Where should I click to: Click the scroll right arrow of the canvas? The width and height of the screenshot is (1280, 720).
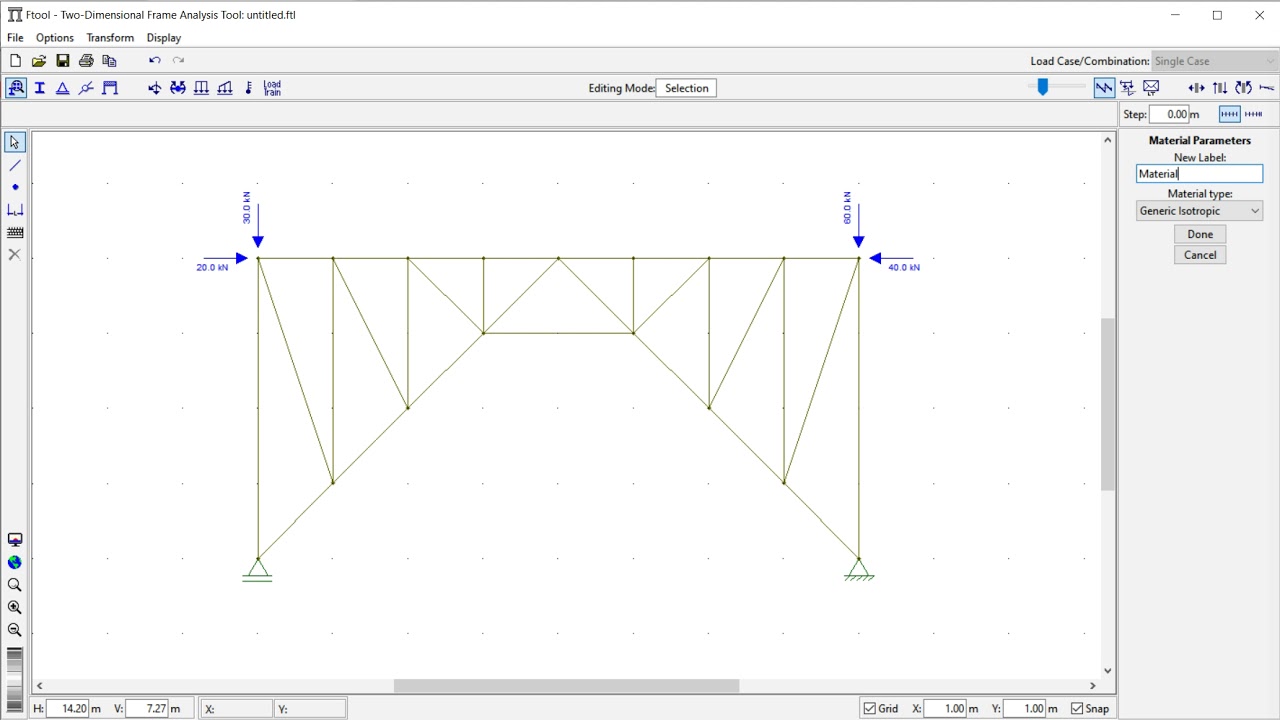[1093, 686]
